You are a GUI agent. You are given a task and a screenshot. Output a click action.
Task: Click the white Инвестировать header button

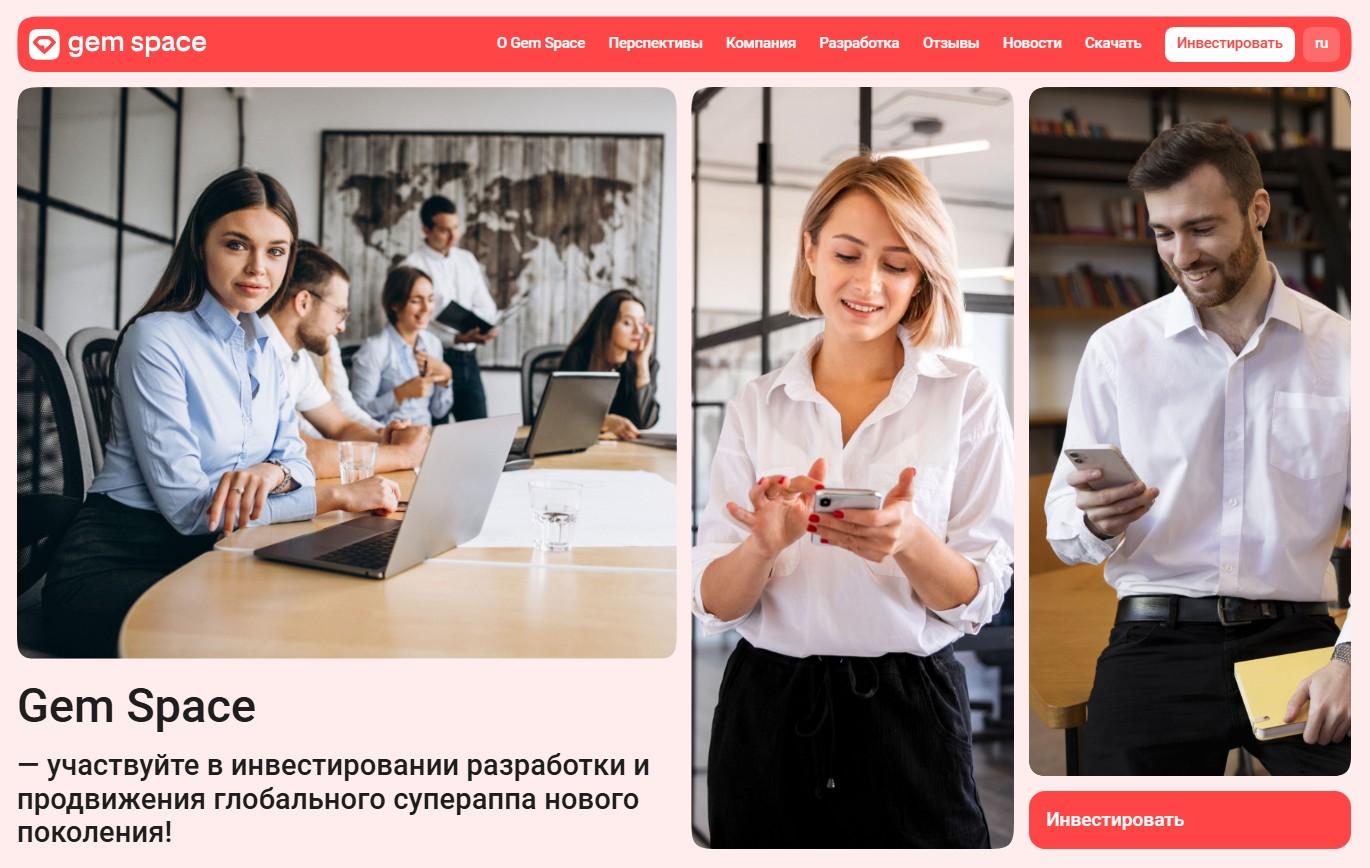click(1229, 44)
